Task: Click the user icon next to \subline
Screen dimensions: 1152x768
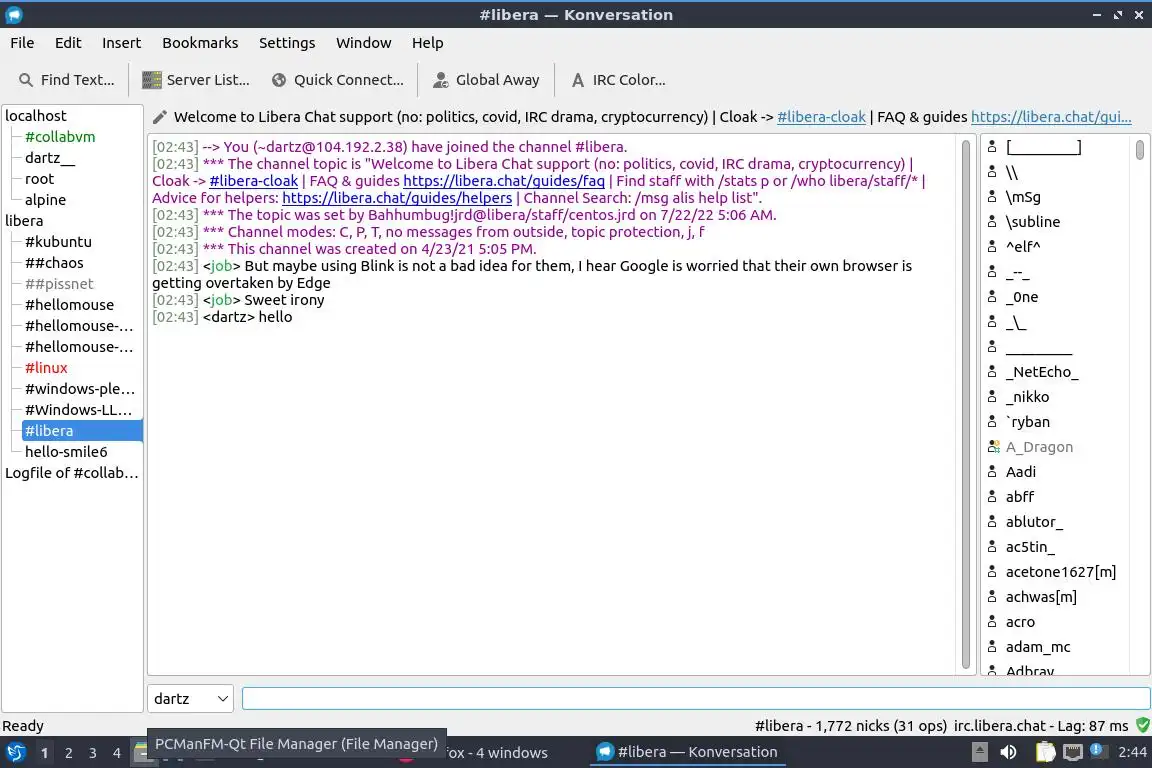Action: point(992,221)
